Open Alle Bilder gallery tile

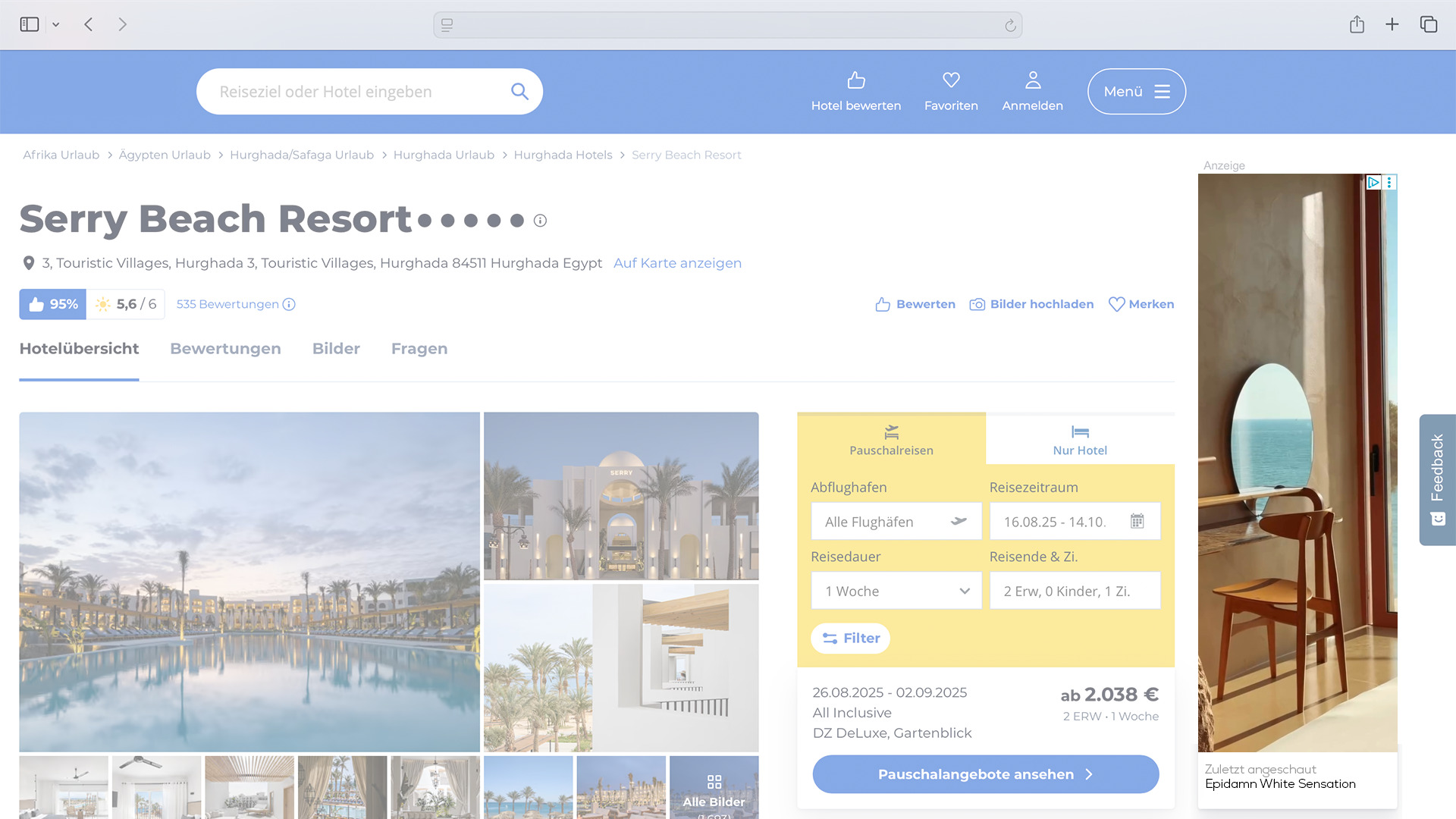click(714, 787)
